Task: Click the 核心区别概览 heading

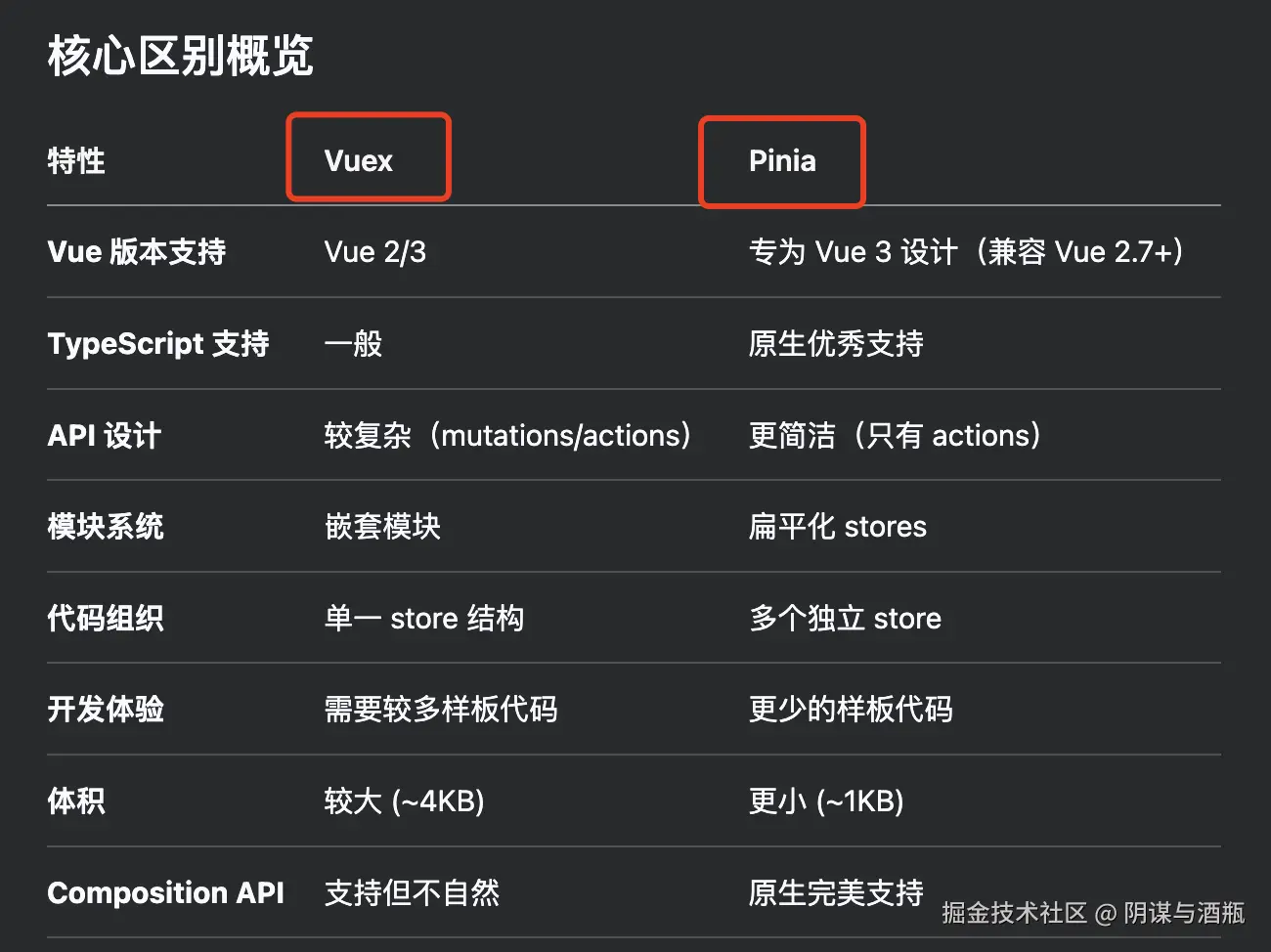Action: 181,56
